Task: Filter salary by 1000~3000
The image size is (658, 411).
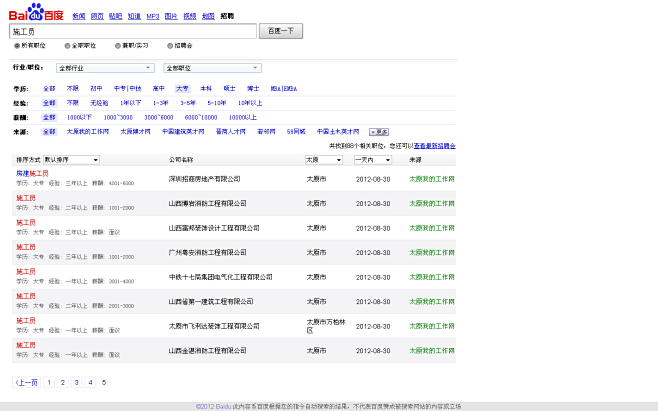Action: (x=118, y=118)
